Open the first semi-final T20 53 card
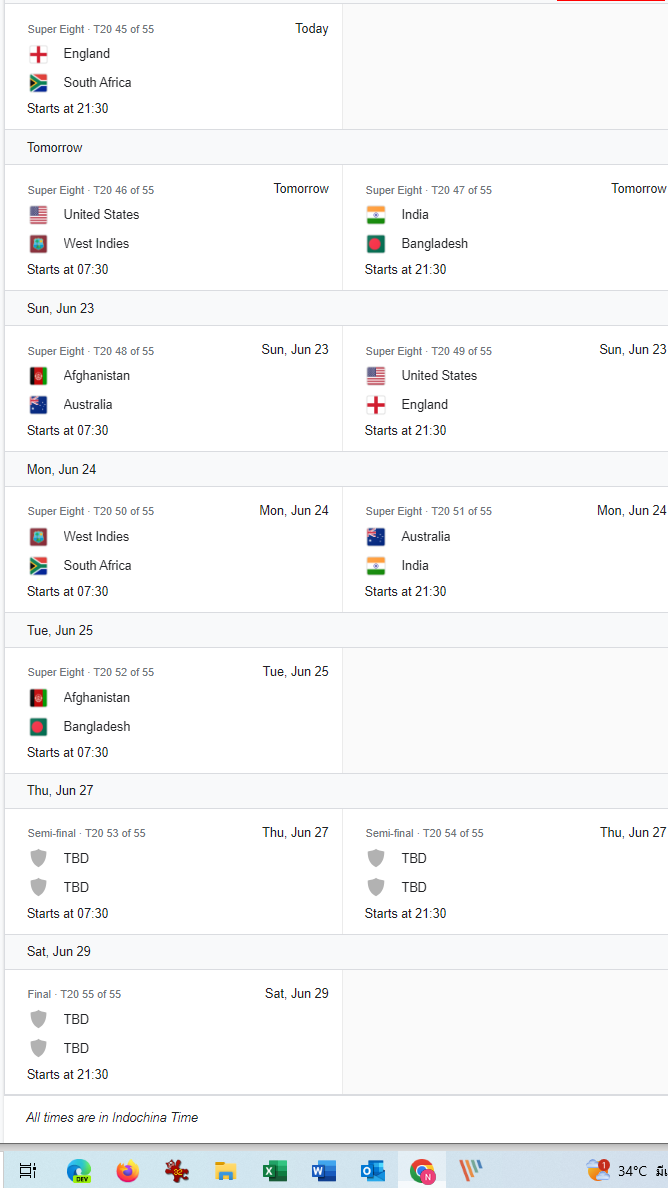 [x=175, y=873]
